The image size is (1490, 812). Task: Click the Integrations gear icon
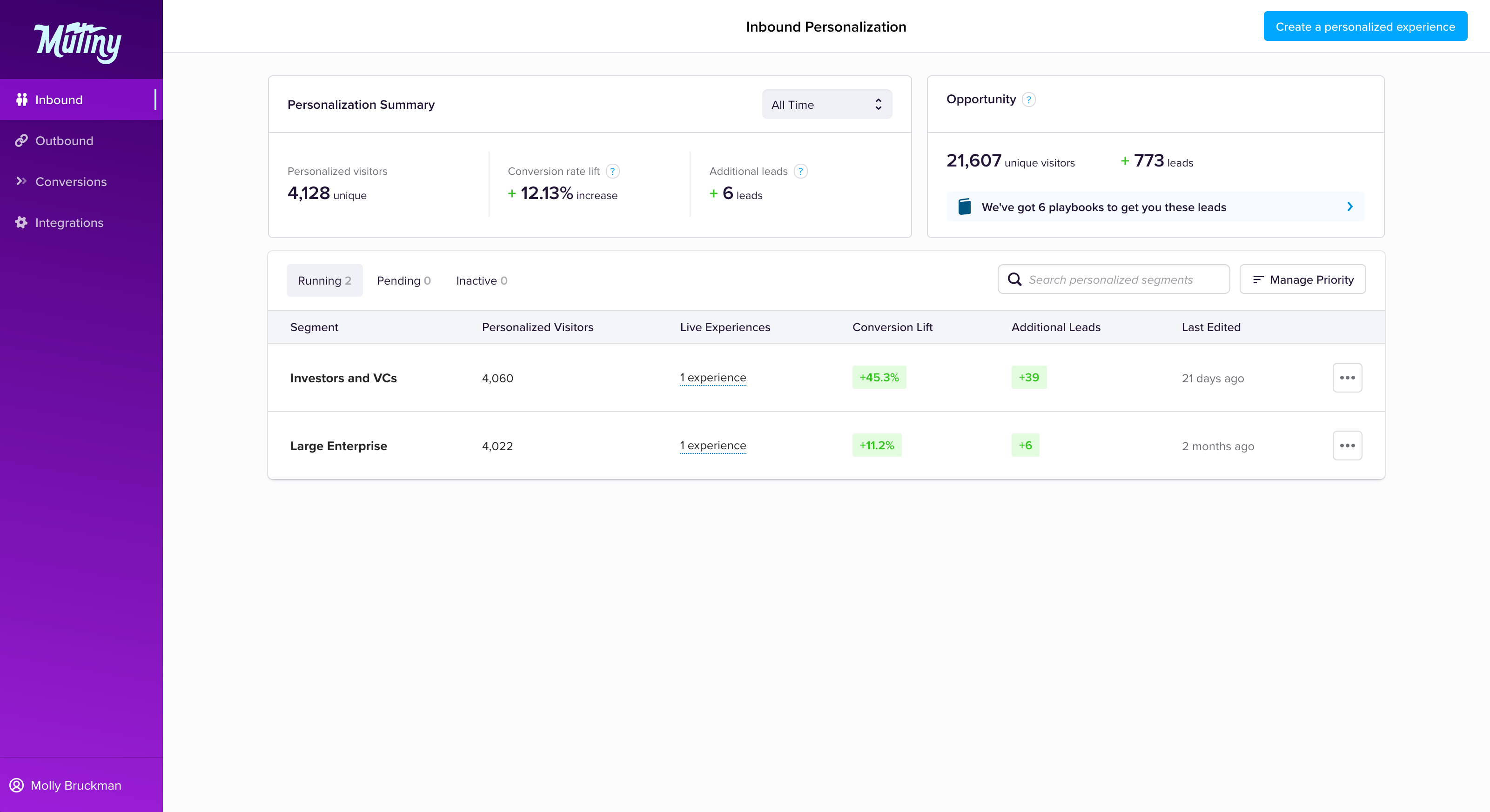pos(21,222)
